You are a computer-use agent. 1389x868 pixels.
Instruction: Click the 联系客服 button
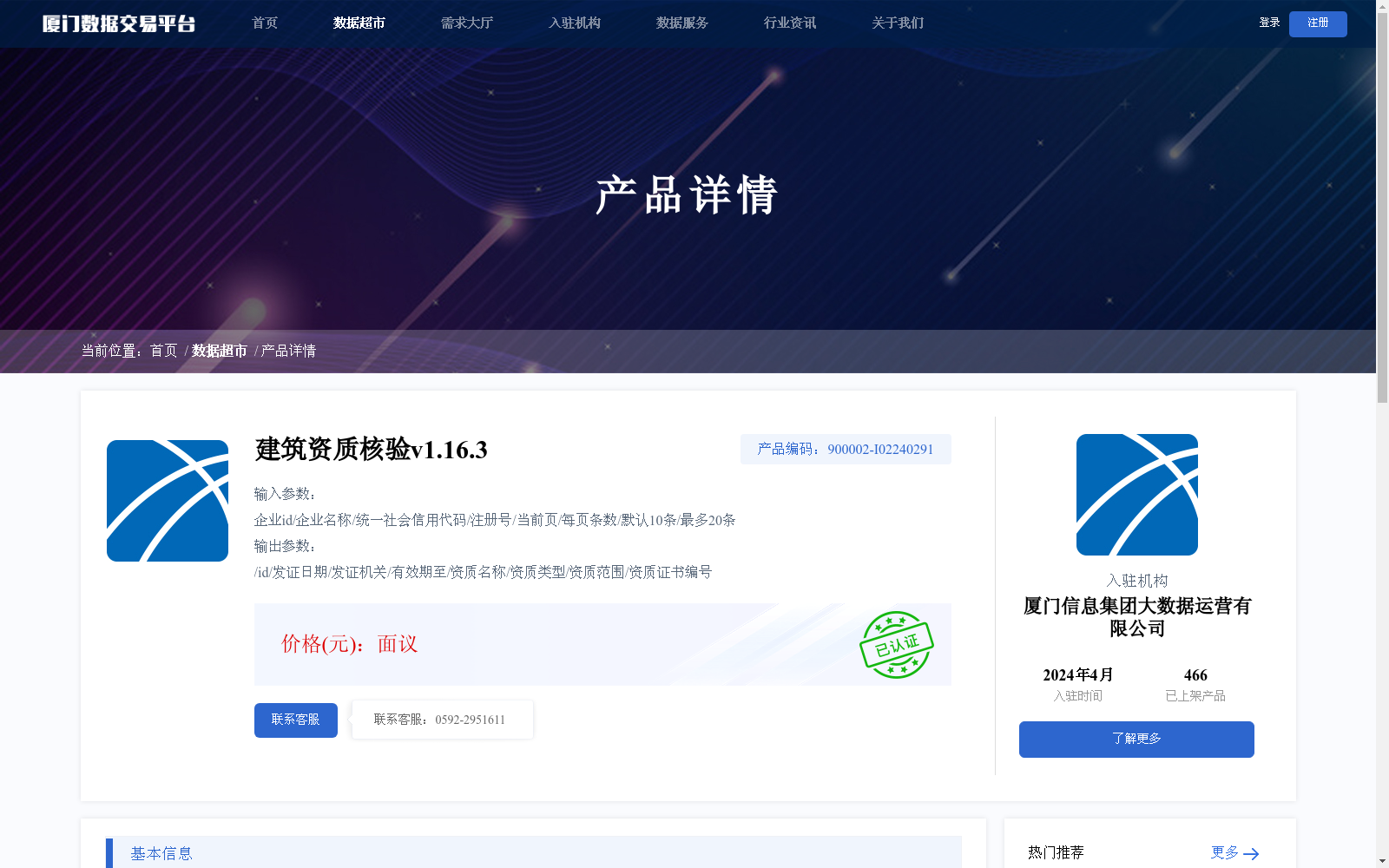coord(296,720)
